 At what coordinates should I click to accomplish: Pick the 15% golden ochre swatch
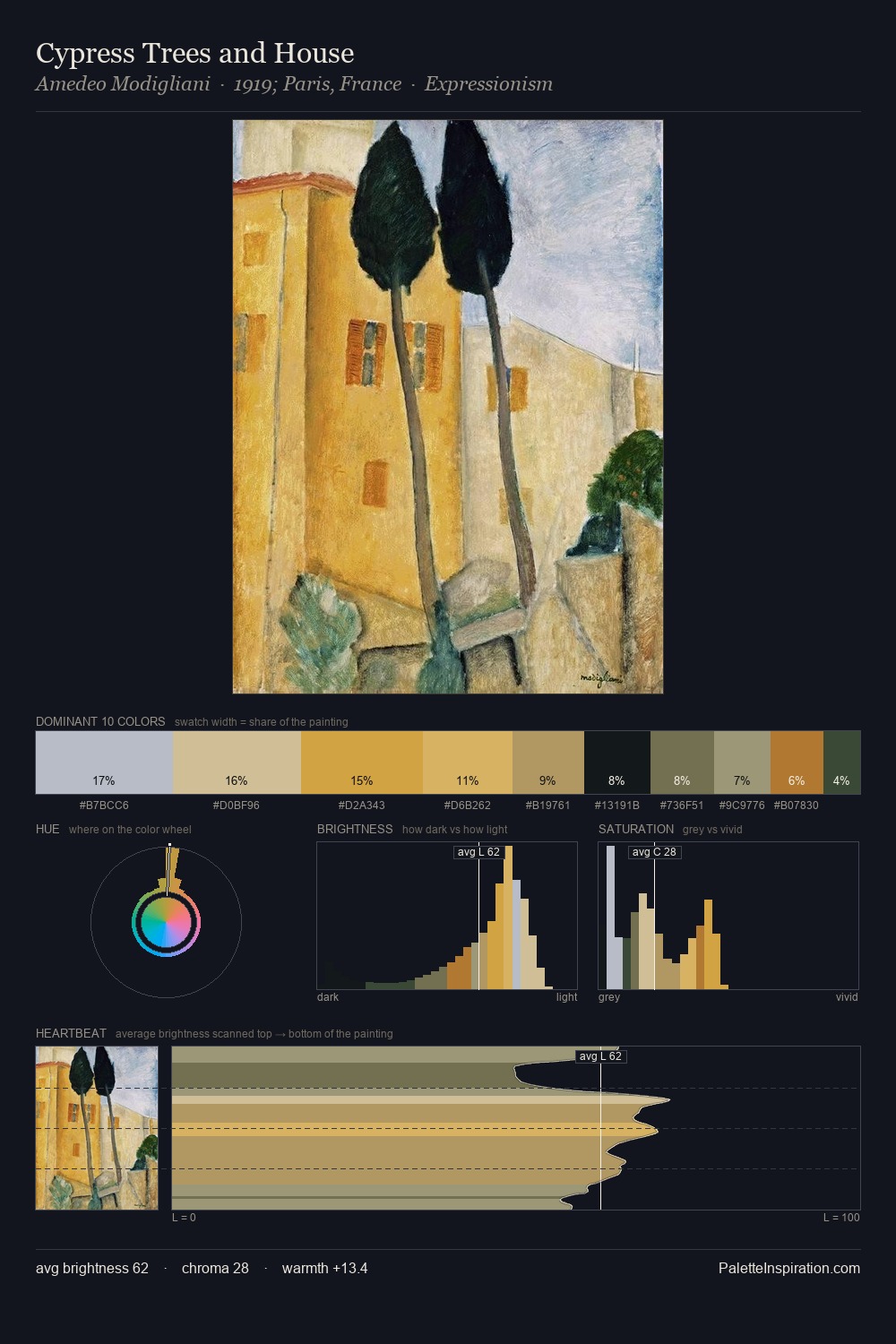[362, 762]
